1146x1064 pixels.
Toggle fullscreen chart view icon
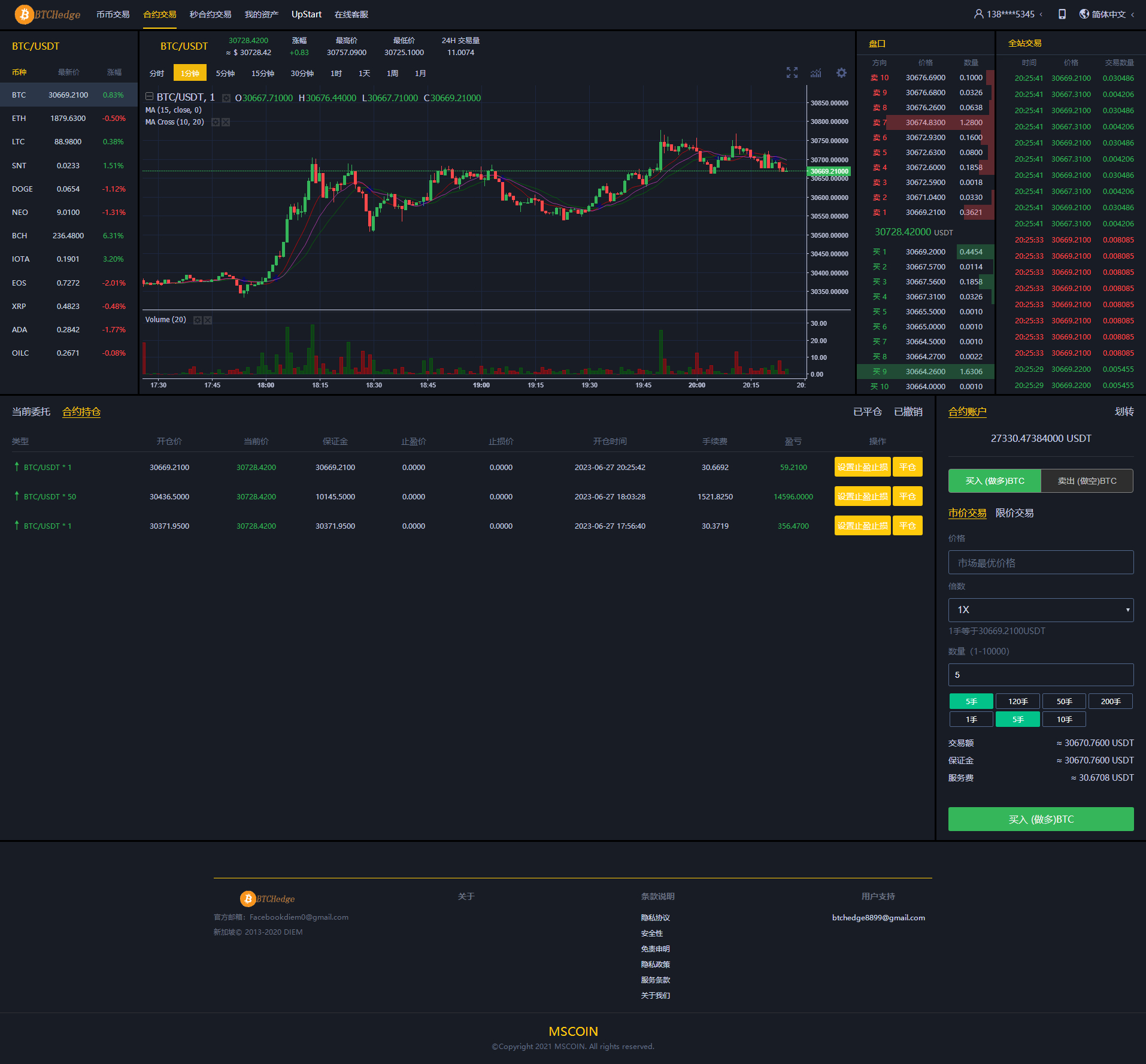[x=792, y=73]
